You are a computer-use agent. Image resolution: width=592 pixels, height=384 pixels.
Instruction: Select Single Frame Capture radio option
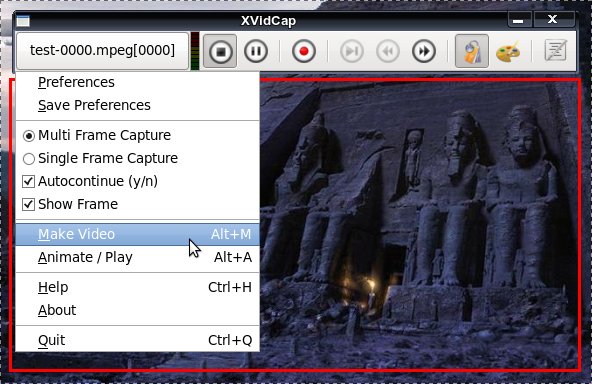[137, 158]
